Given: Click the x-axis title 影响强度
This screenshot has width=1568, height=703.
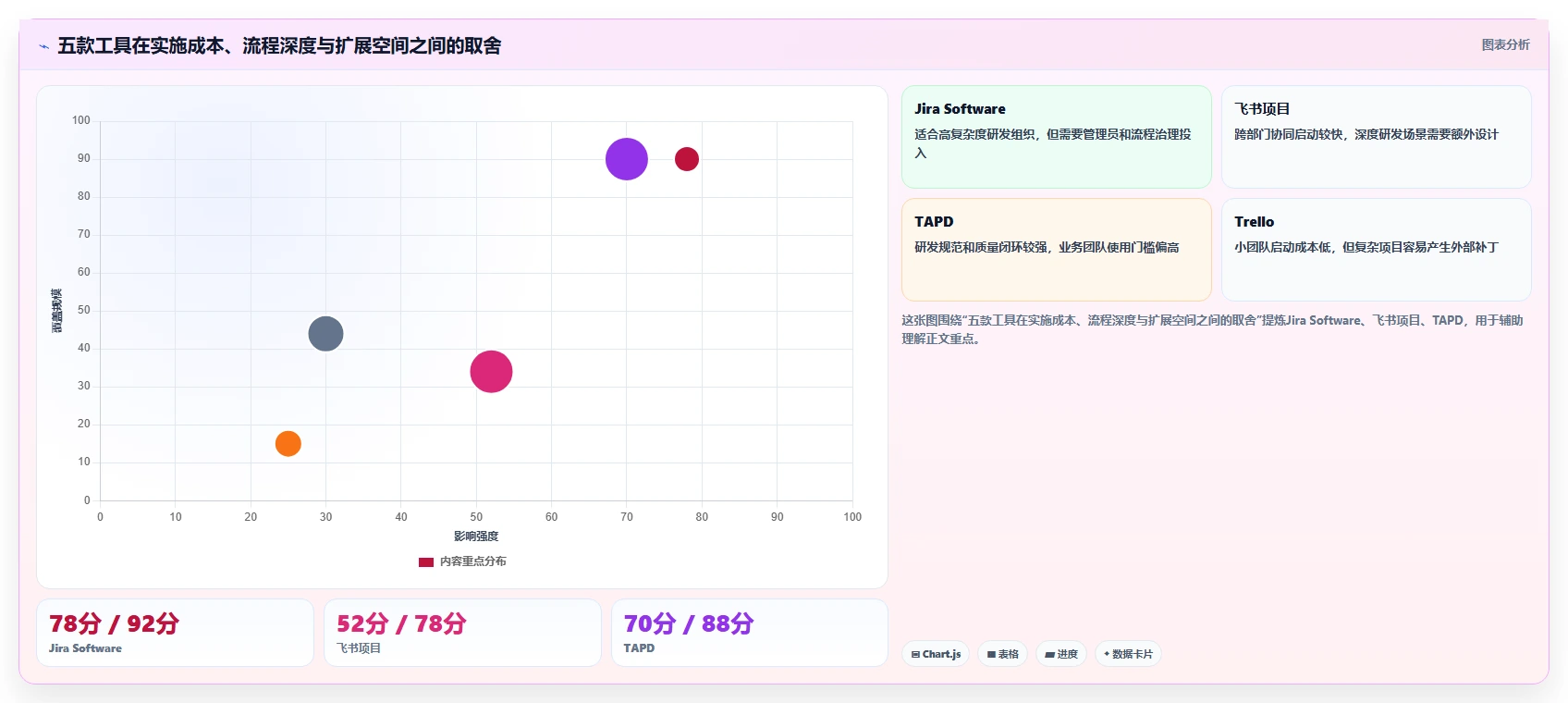Looking at the screenshot, I should (x=476, y=536).
